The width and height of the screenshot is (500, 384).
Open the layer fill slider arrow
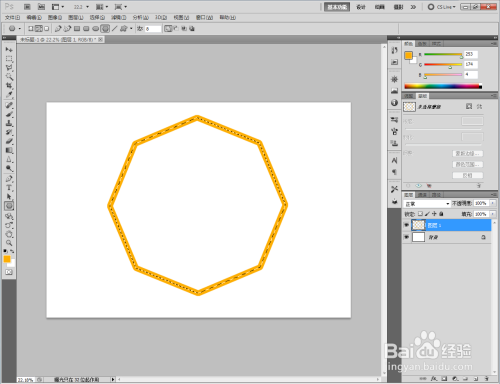tap(493, 214)
